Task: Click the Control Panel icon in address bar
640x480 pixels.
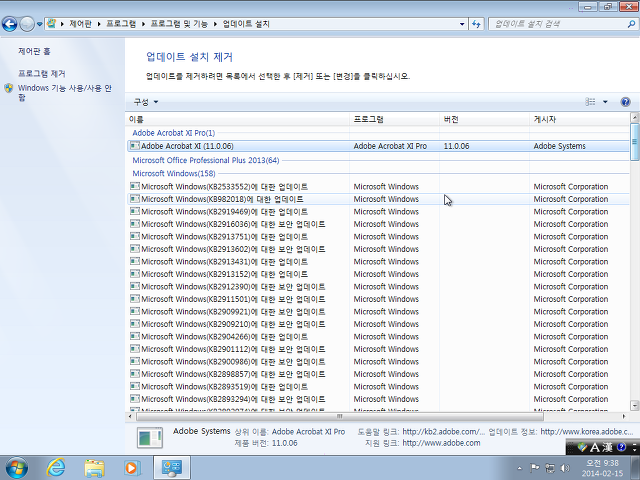Action: click(x=51, y=24)
